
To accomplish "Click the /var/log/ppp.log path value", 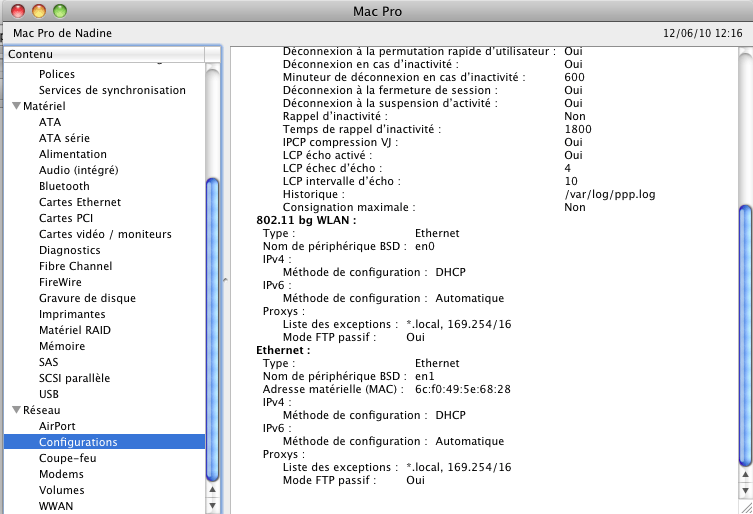I will (x=610, y=194).
